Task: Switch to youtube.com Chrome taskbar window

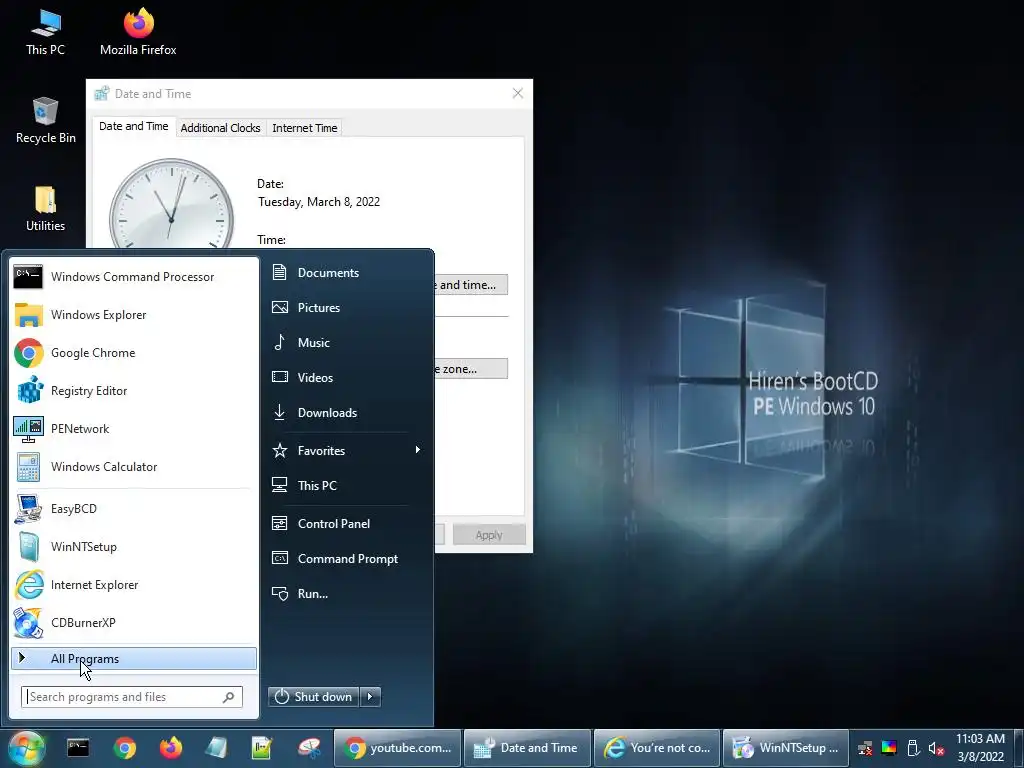Action: 398,748
